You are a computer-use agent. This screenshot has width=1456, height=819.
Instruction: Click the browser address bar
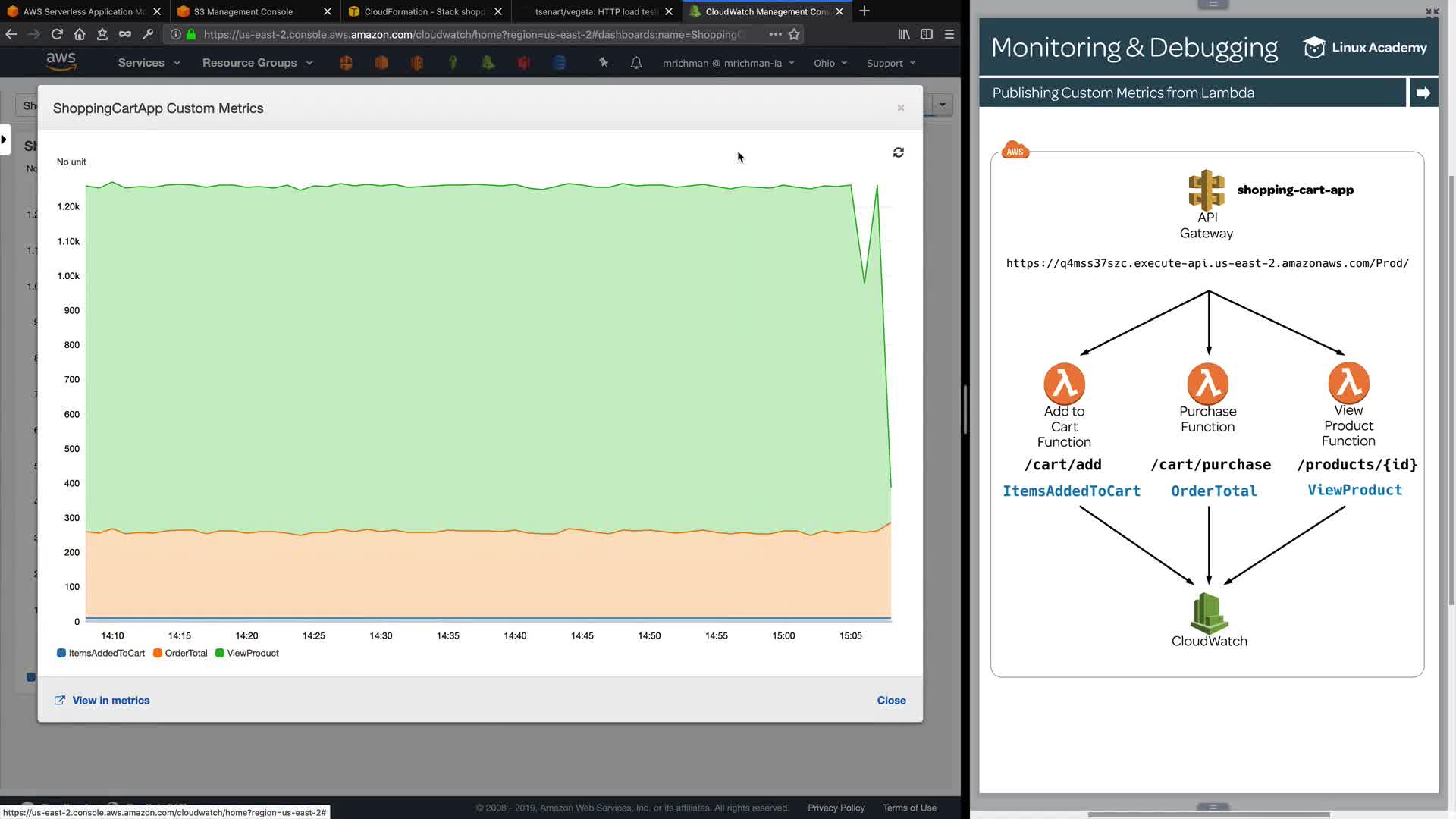pos(470,34)
